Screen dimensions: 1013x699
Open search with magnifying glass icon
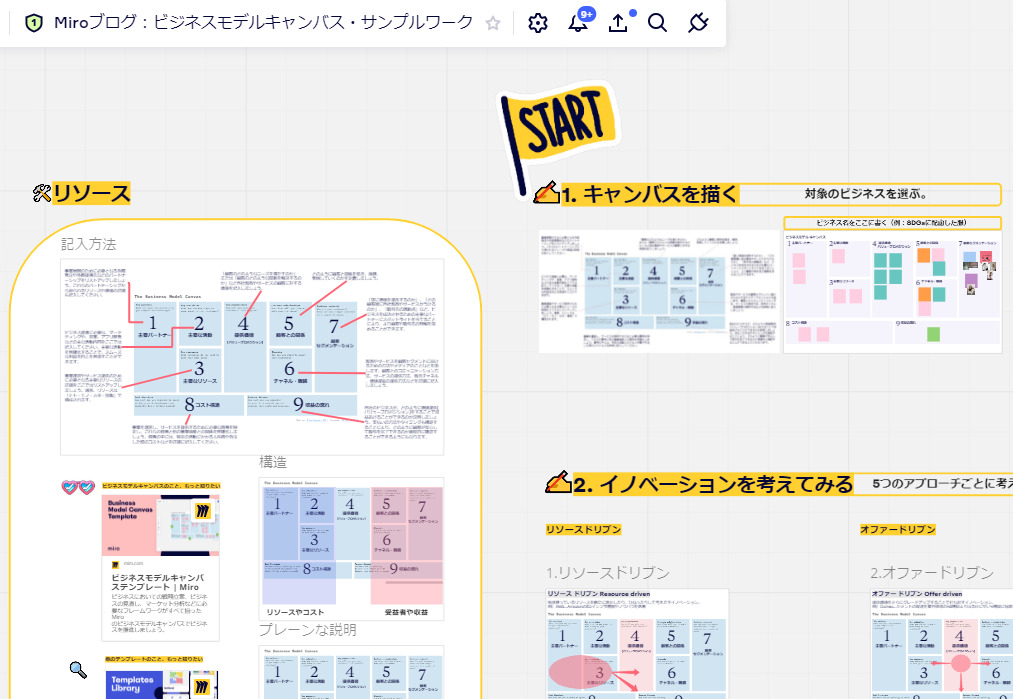[657, 23]
